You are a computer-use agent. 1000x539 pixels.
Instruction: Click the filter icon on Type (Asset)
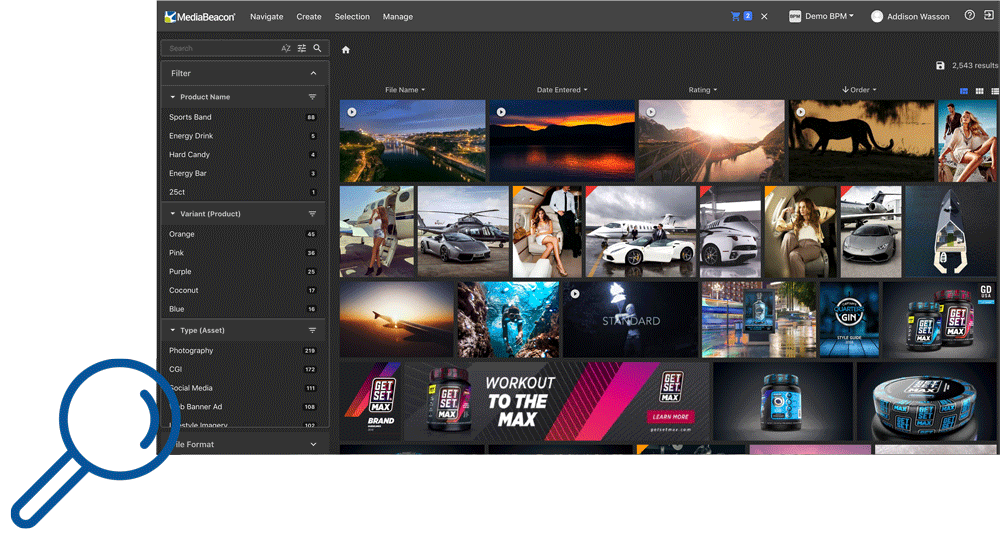coord(312,330)
